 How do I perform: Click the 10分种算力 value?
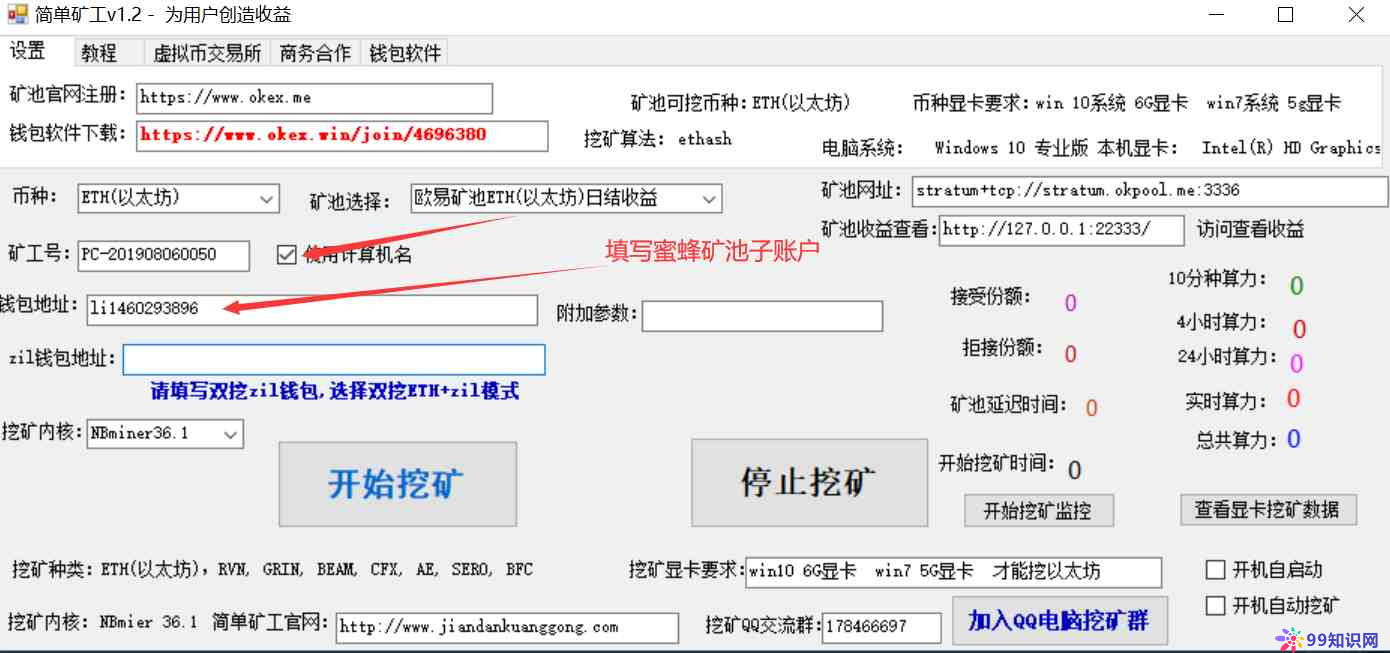tap(1297, 286)
